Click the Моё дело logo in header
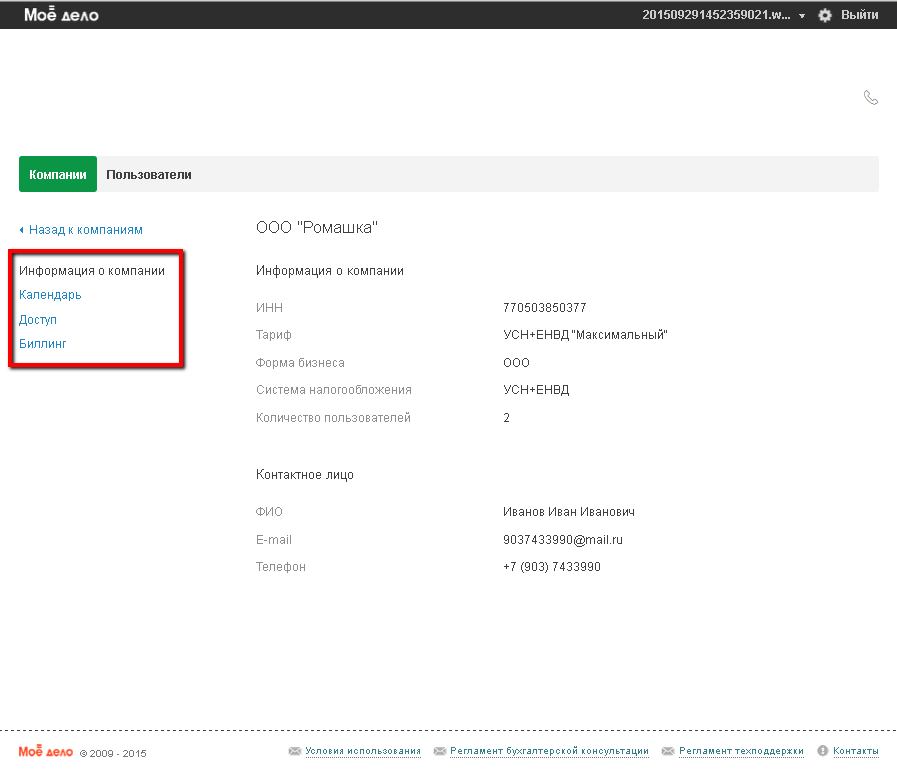897x774 pixels. point(61,14)
